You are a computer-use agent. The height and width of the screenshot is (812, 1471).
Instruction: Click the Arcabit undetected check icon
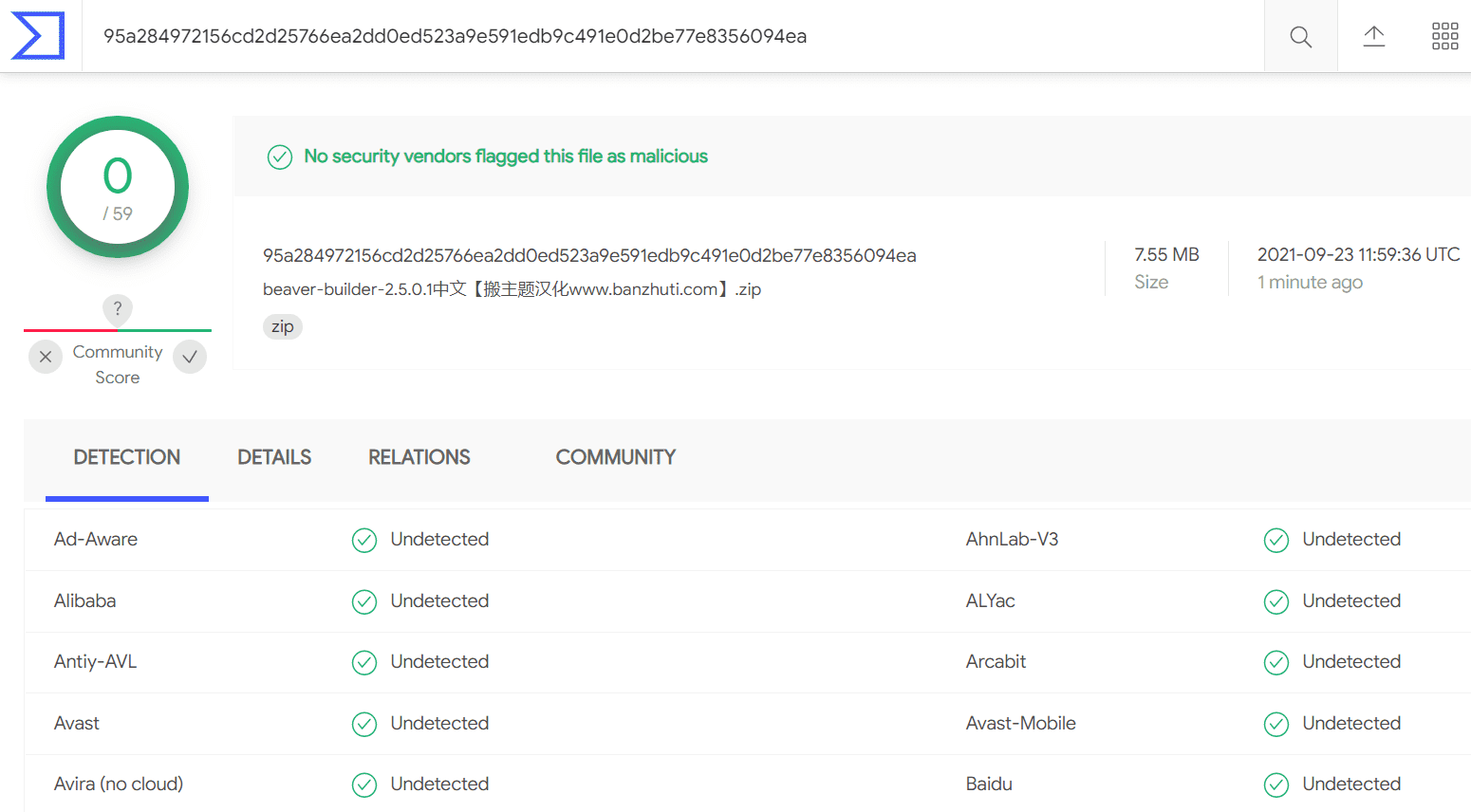point(1276,662)
